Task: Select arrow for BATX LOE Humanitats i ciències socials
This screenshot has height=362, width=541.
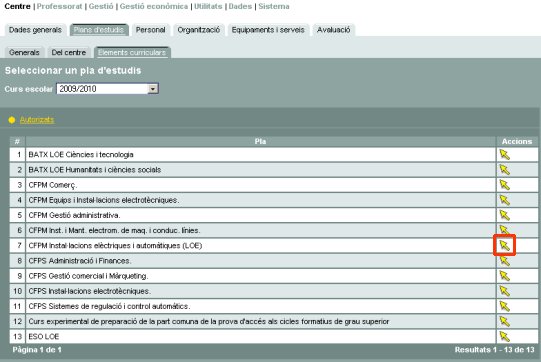Action: [504, 170]
